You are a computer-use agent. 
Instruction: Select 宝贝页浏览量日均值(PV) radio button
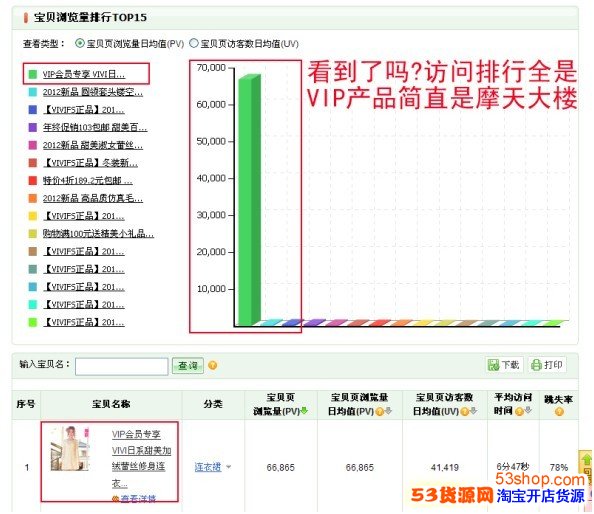(80, 43)
